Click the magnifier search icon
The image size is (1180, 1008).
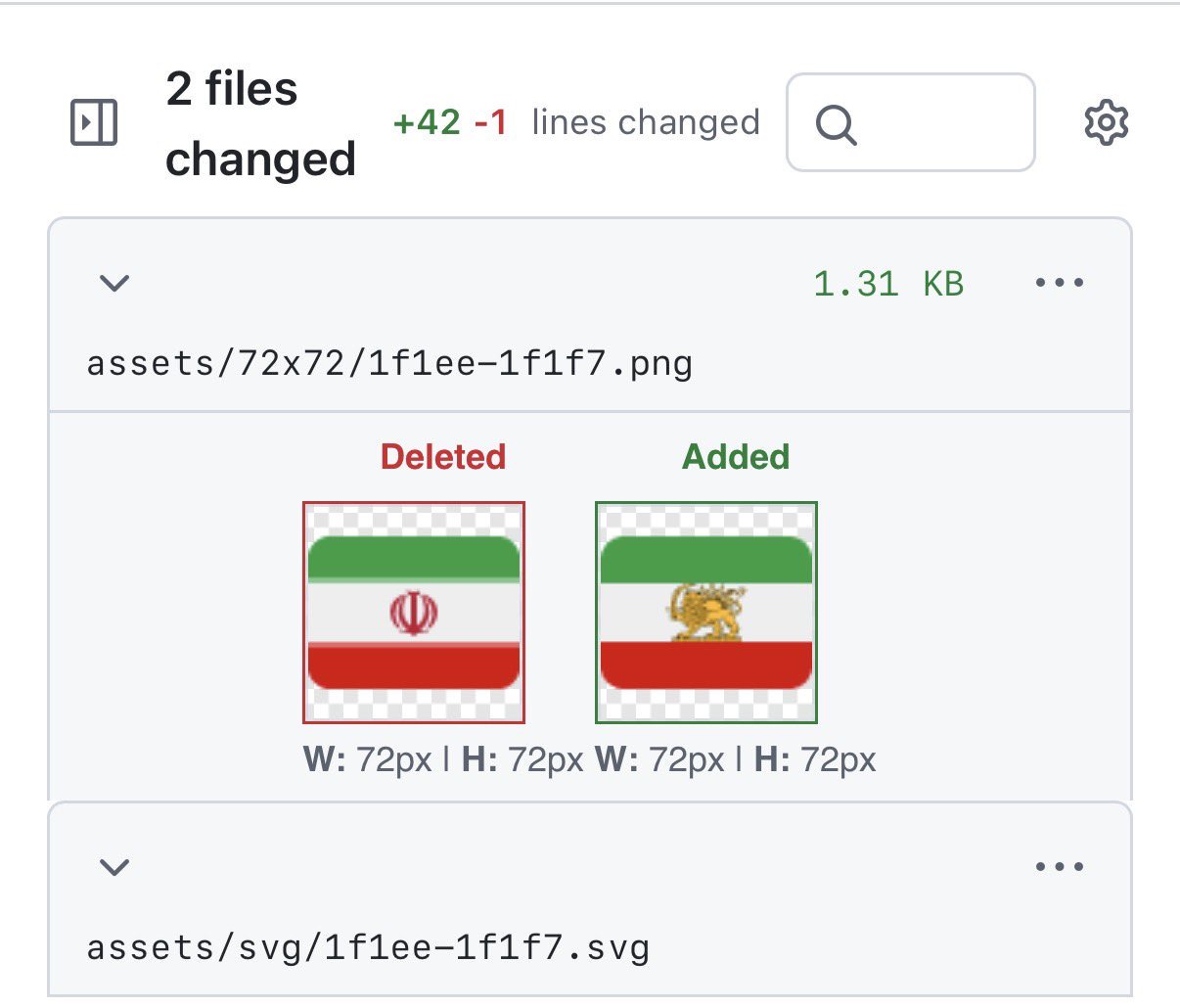tap(837, 124)
